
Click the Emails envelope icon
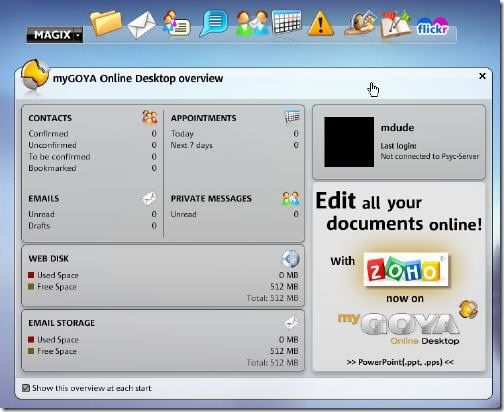pyautogui.click(x=149, y=198)
